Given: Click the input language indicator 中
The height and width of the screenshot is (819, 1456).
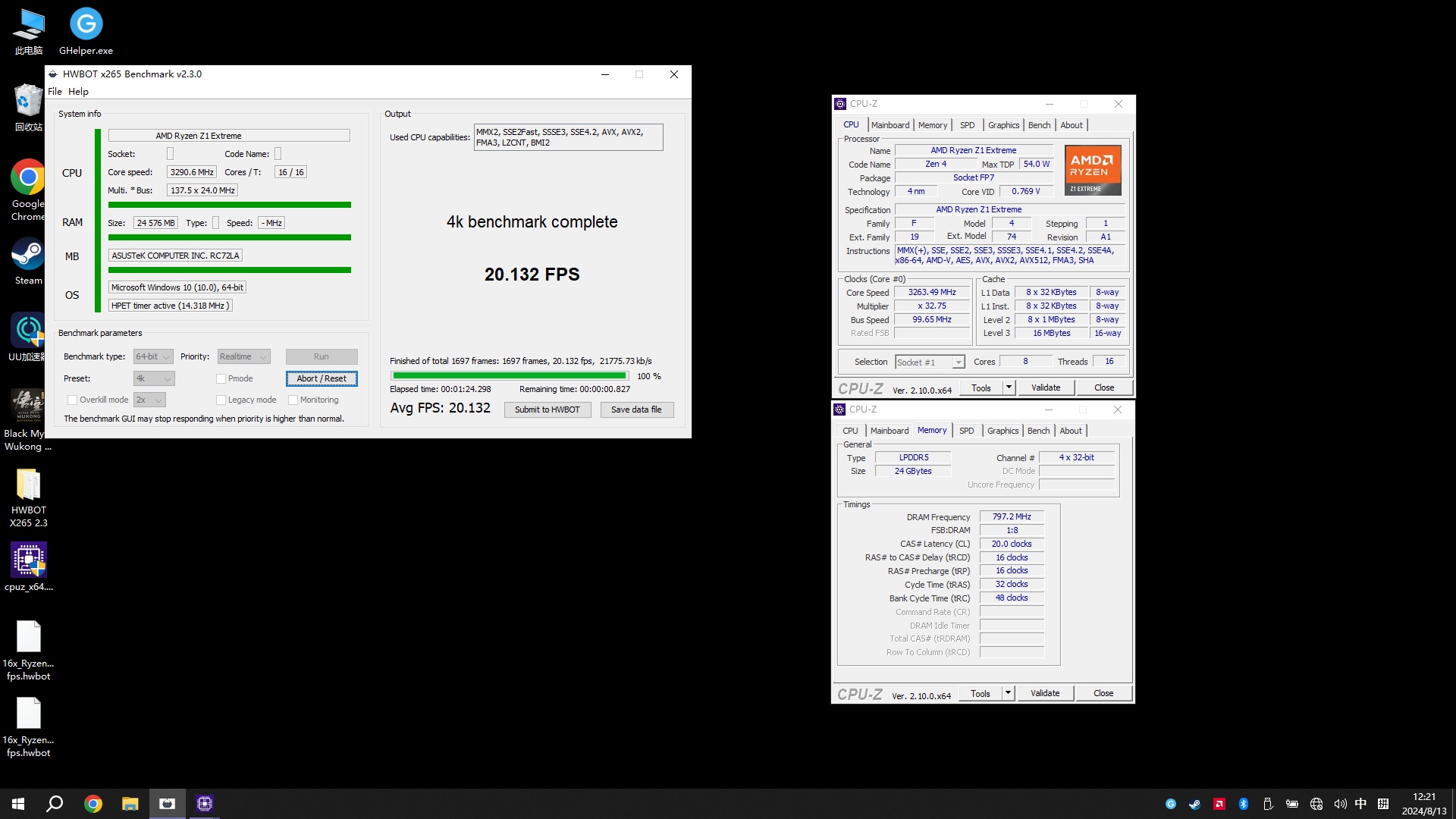Looking at the screenshot, I should click(x=1360, y=804).
